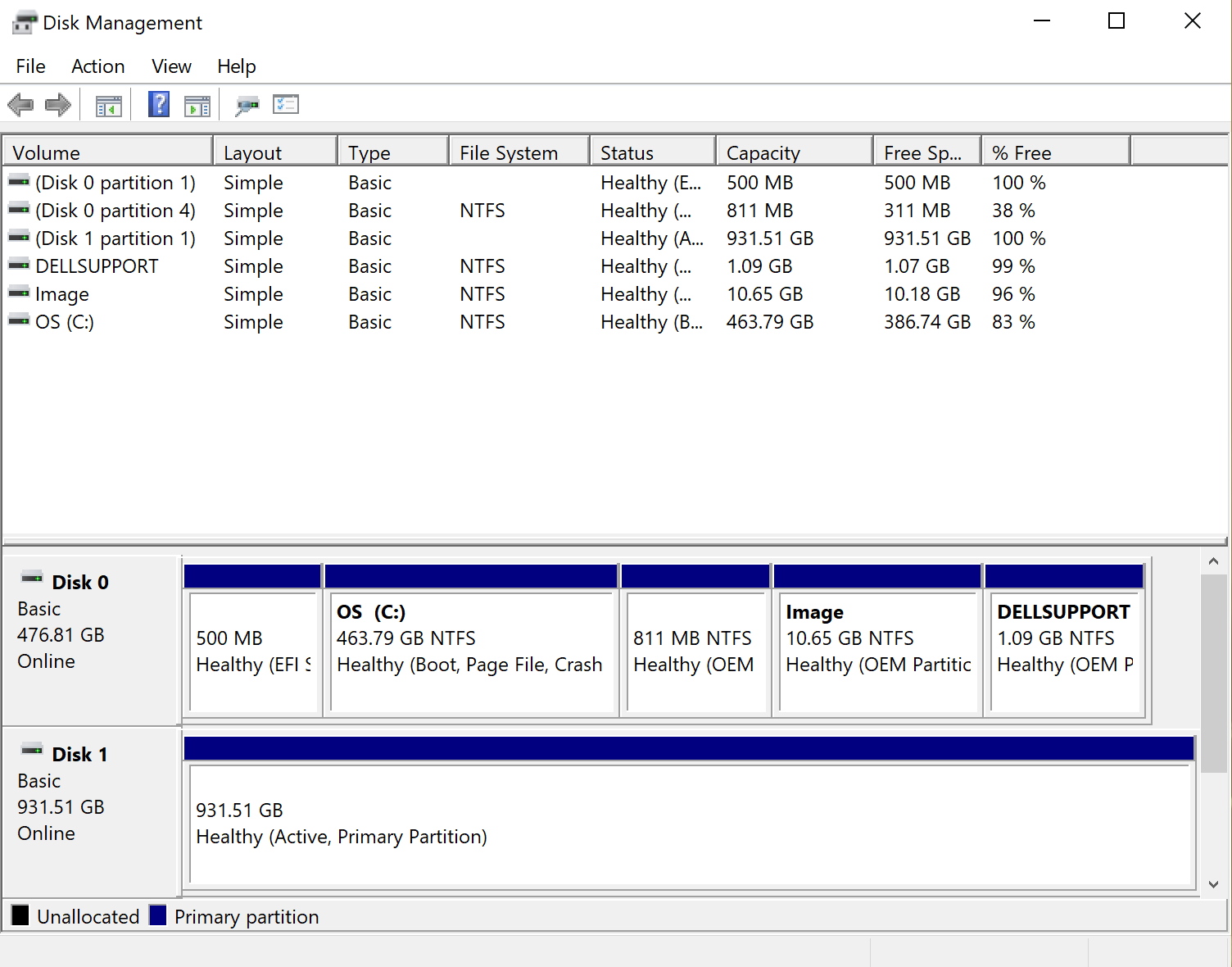
Task: Sort by the File System column header
Action: pos(519,152)
